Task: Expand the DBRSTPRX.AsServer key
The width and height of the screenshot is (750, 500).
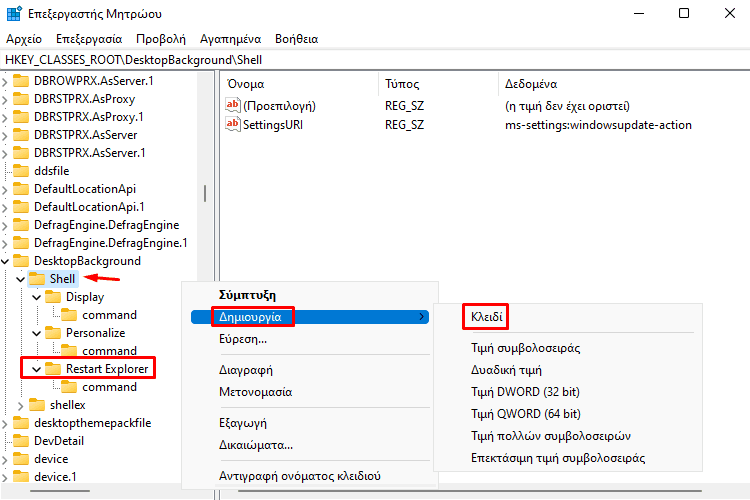Action: click(5, 136)
